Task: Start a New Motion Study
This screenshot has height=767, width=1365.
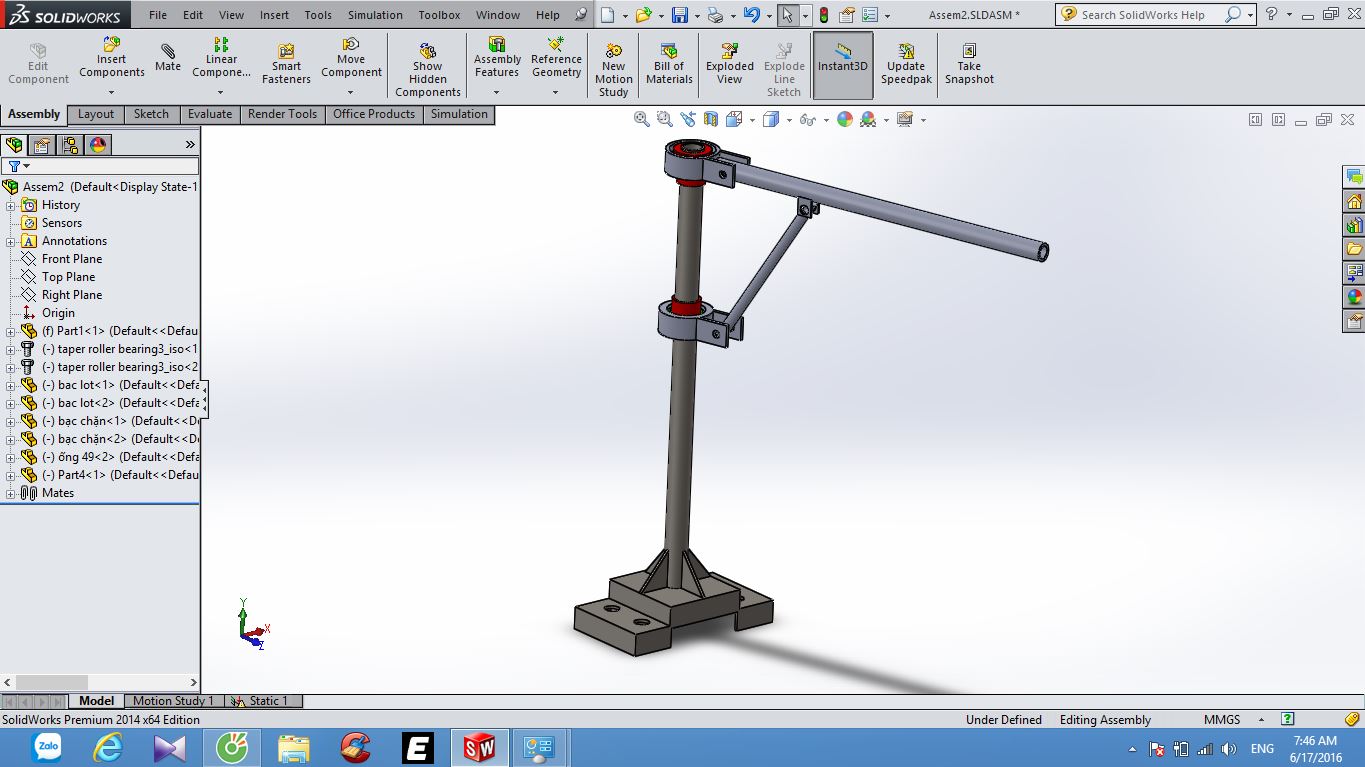Action: (613, 70)
